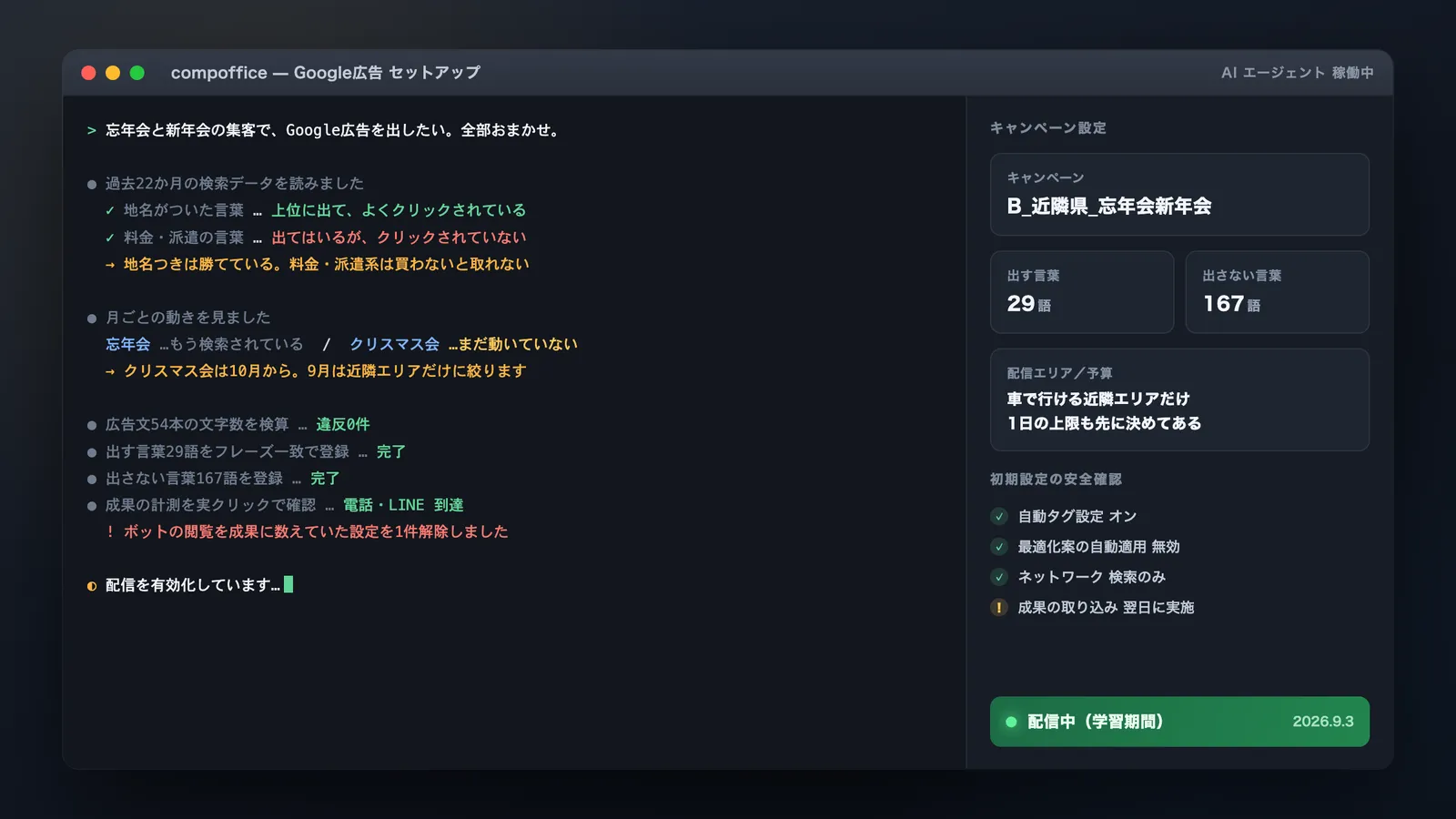Viewport: 1456px width, 819px height.
Task: Click the date 2026.9.3 in the banner
Action: [1323, 722]
